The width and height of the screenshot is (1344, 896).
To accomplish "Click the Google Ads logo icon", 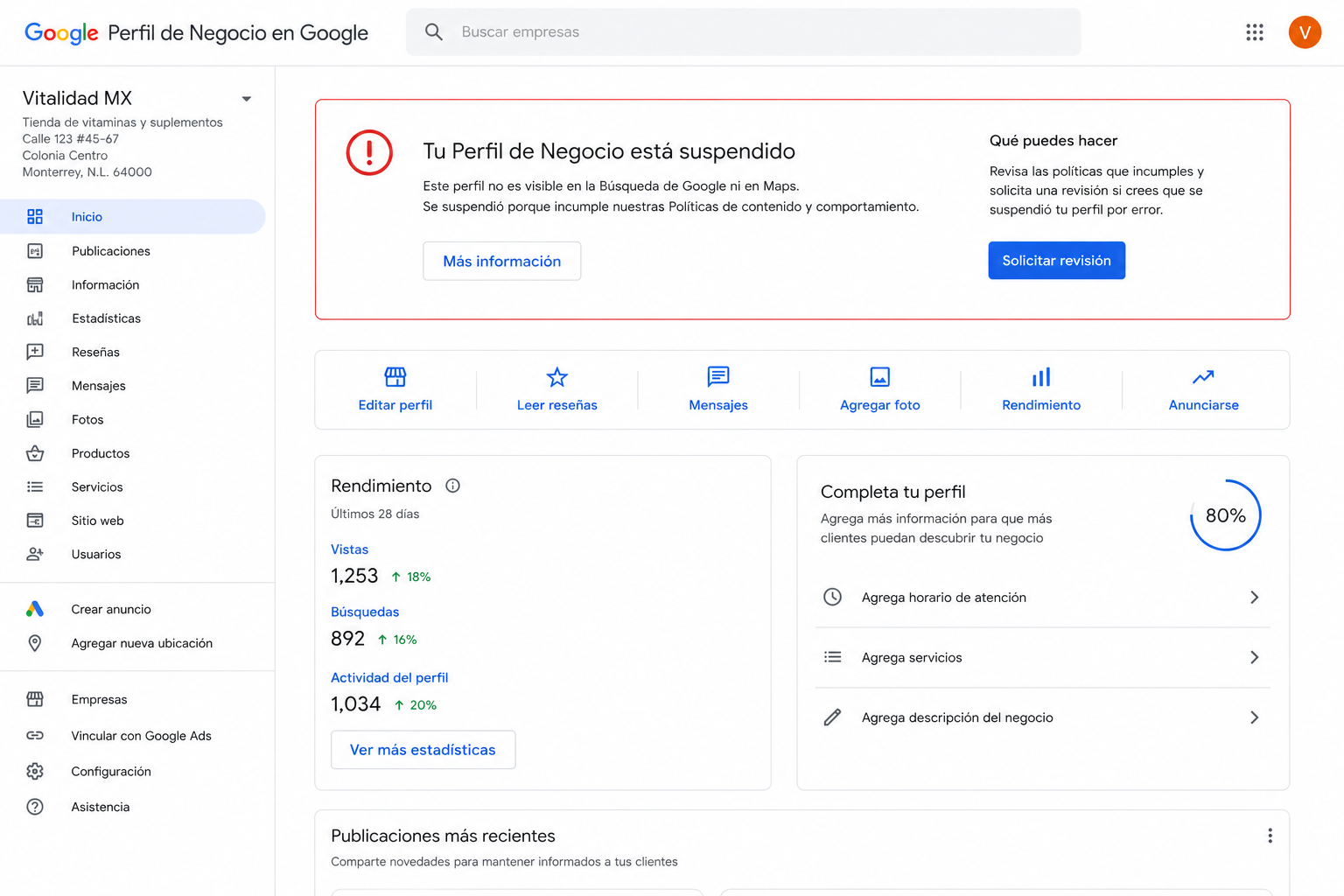I will (35, 609).
